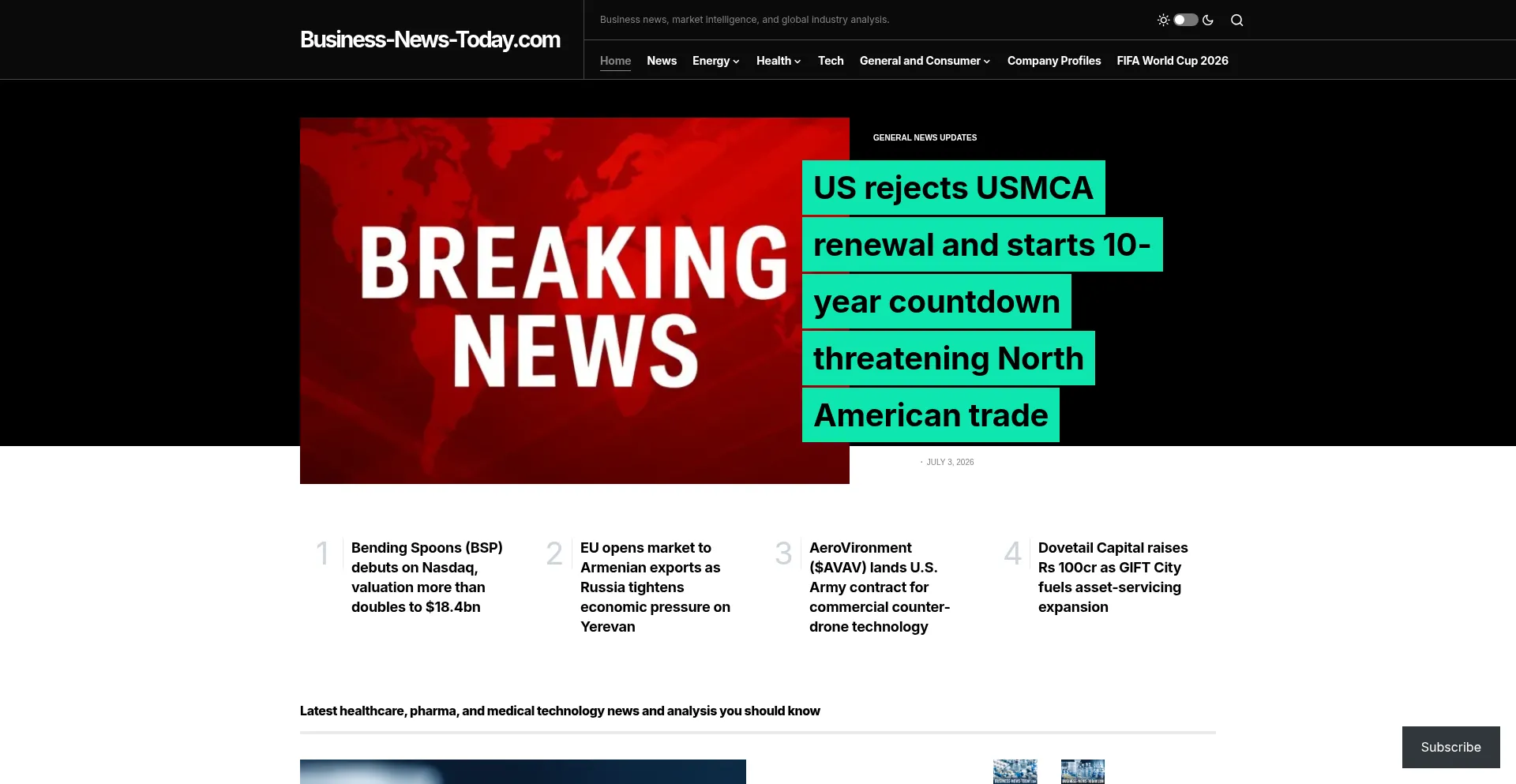1516x784 pixels.
Task: Click the search magnifier icon
Action: 1236,21
